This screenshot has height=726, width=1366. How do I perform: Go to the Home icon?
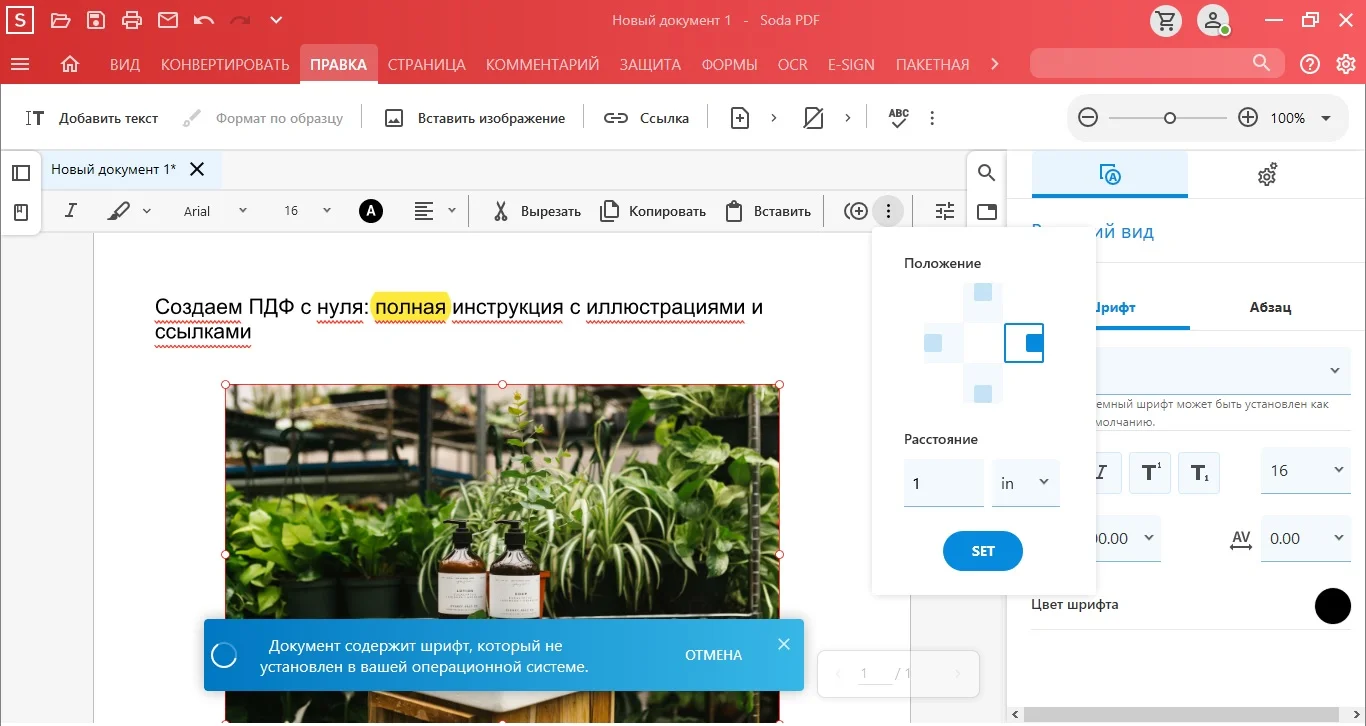(70, 64)
